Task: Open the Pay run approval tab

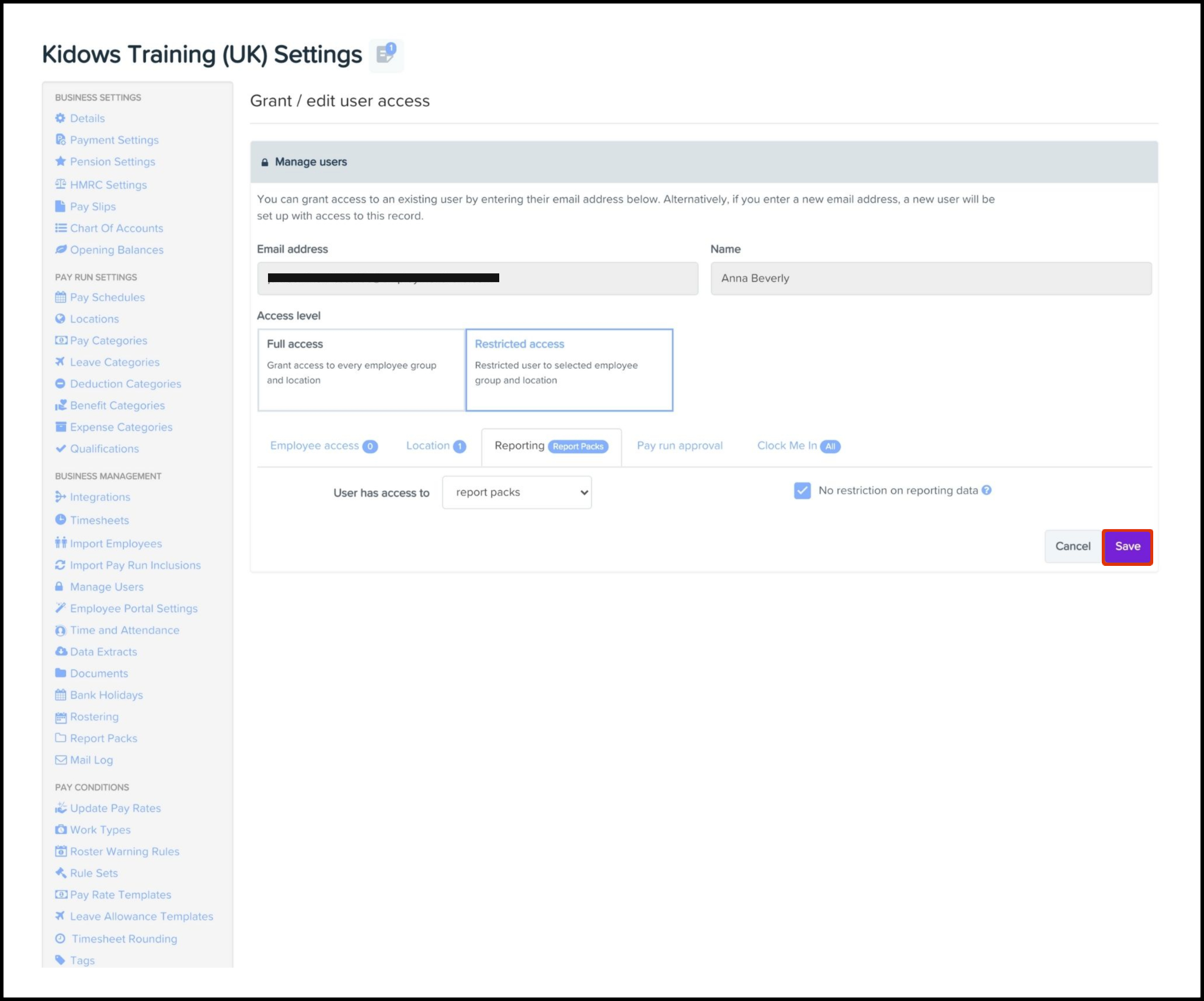Action: coord(680,446)
